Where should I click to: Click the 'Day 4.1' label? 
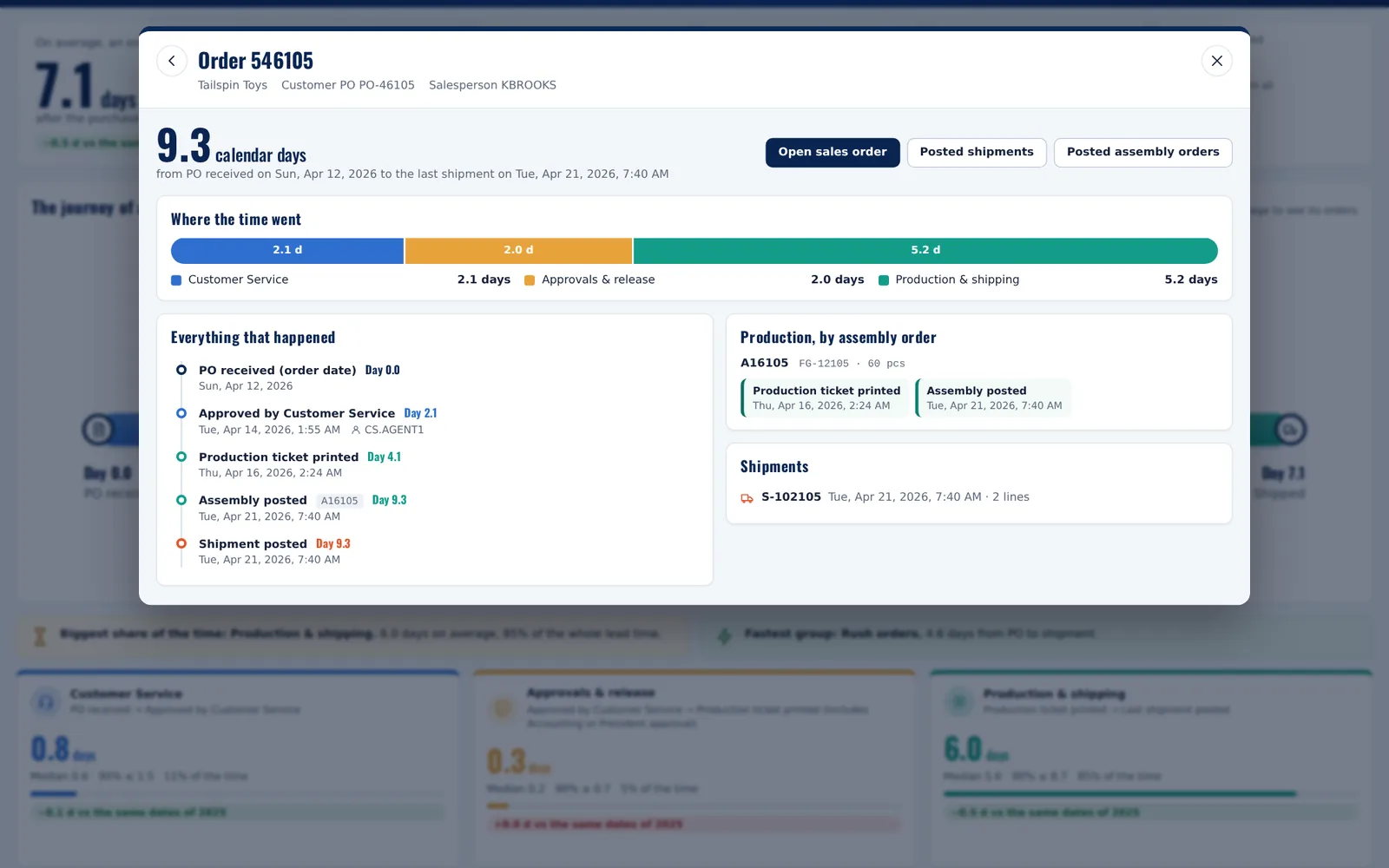(x=384, y=457)
